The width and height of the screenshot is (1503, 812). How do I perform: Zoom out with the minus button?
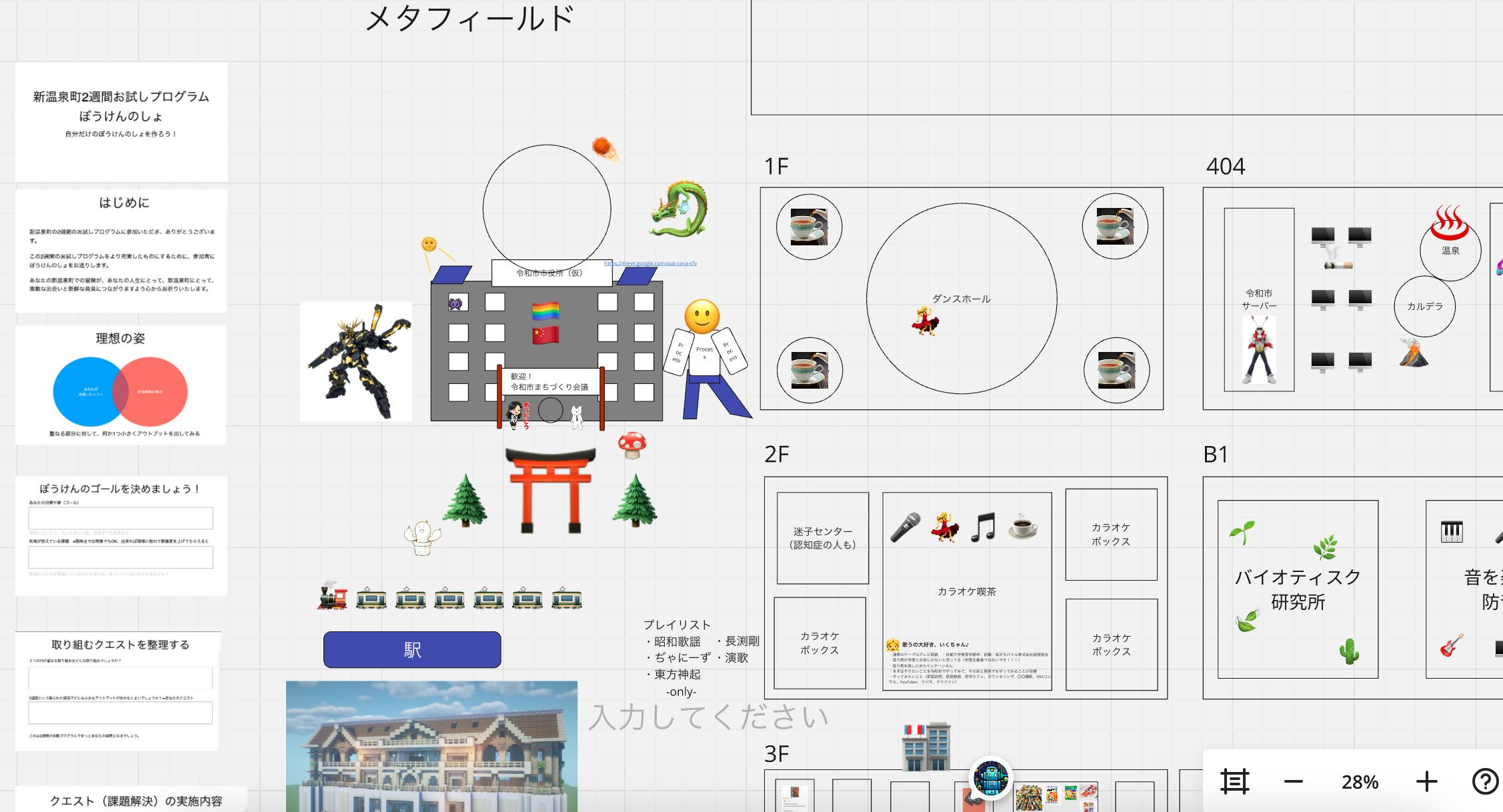click(x=1293, y=781)
